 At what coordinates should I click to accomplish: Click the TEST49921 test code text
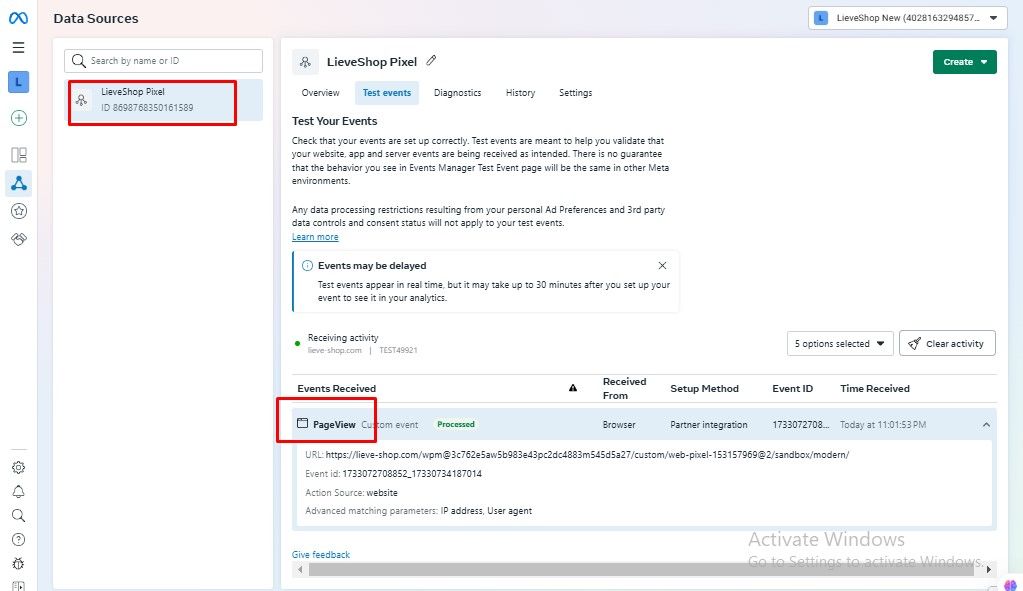[x=398, y=350]
